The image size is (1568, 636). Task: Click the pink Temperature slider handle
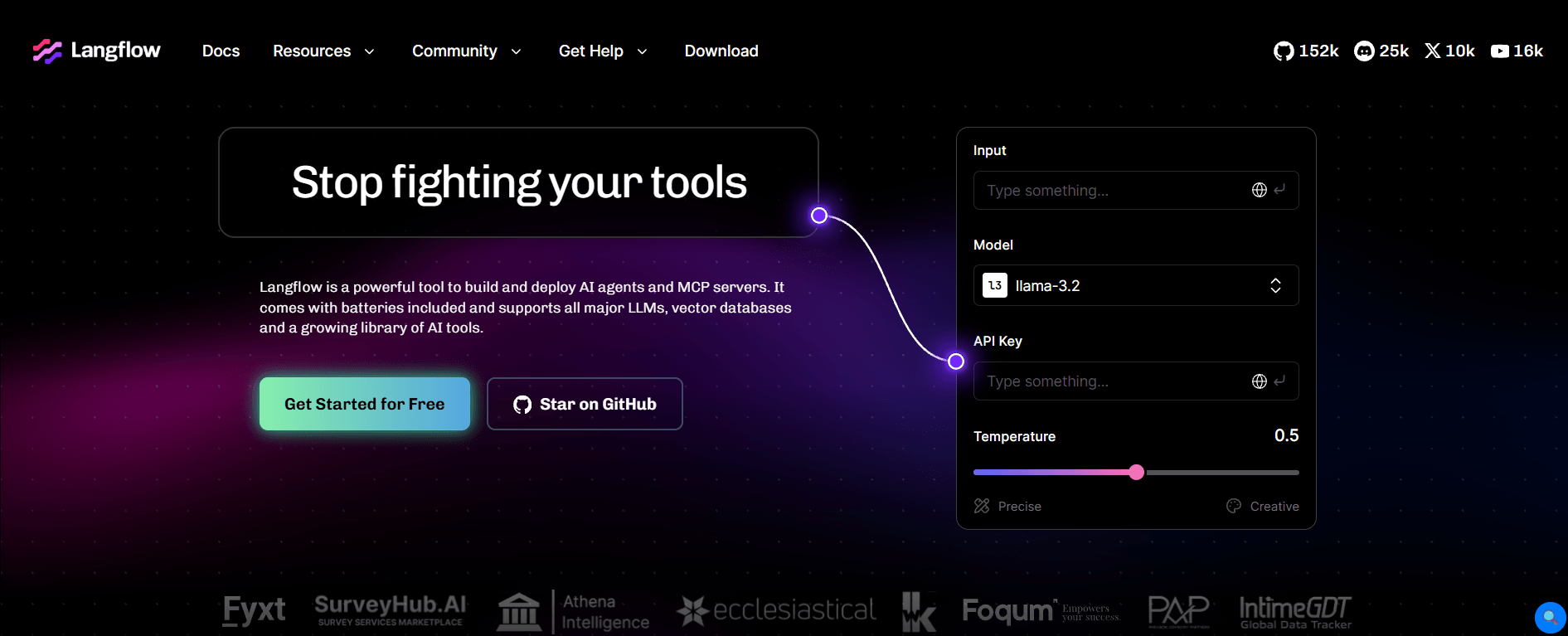pyautogui.click(x=1136, y=472)
